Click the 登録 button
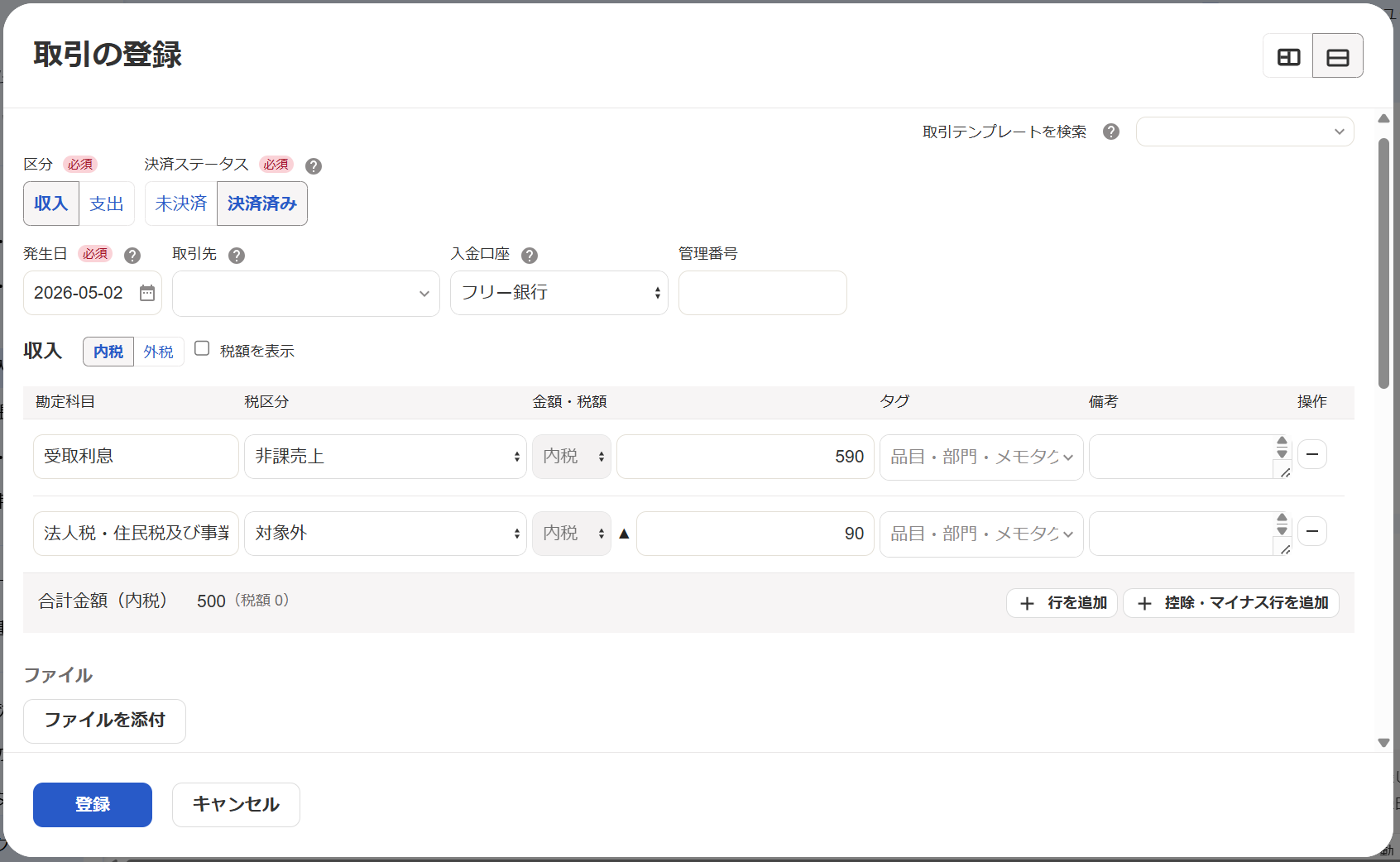Viewport: 1400px width, 862px height. [x=93, y=805]
